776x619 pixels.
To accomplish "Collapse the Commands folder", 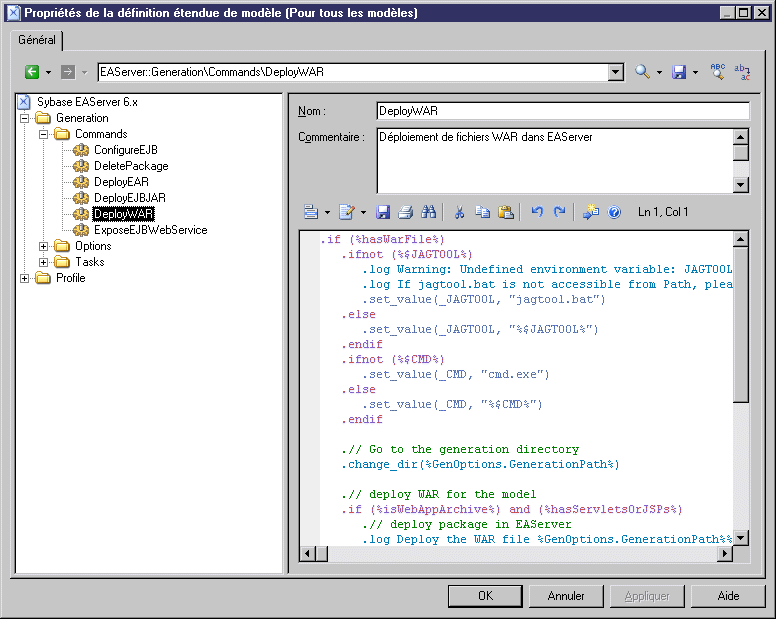I will 44,134.
